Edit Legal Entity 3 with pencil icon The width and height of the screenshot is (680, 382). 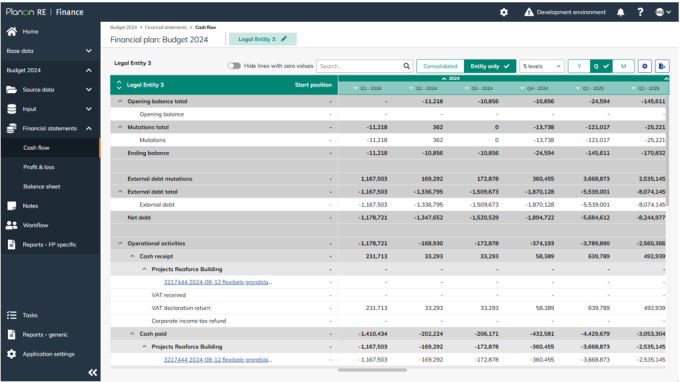tap(284, 39)
